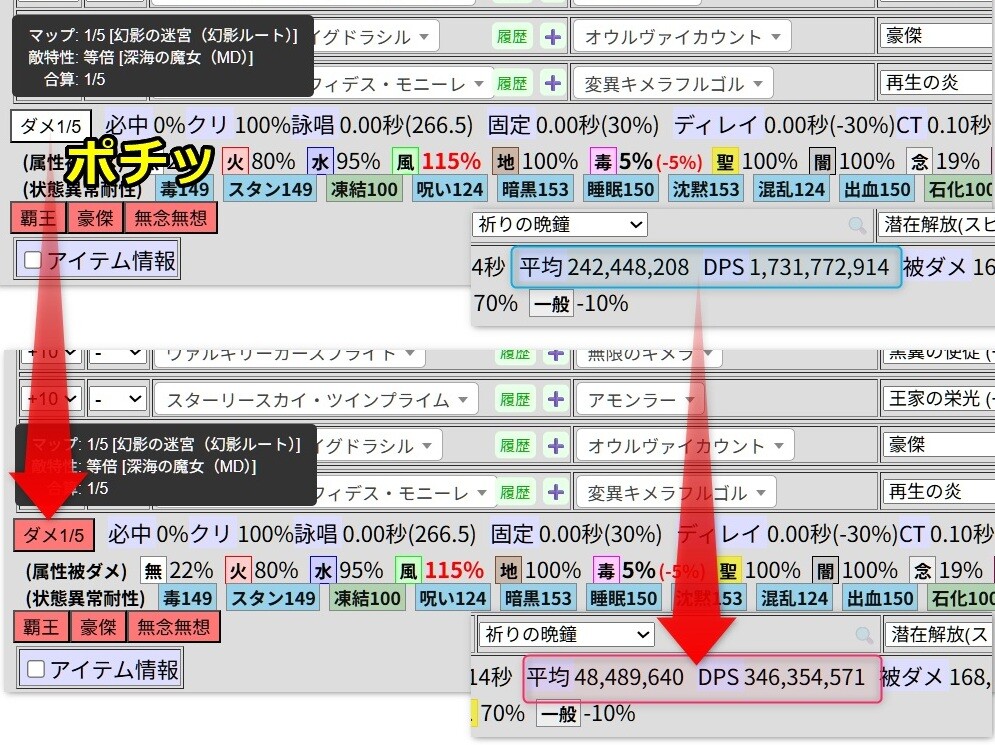The width and height of the screenshot is (995, 745).
Task: Click the lower 無念無想 red button
Action: click(174, 627)
